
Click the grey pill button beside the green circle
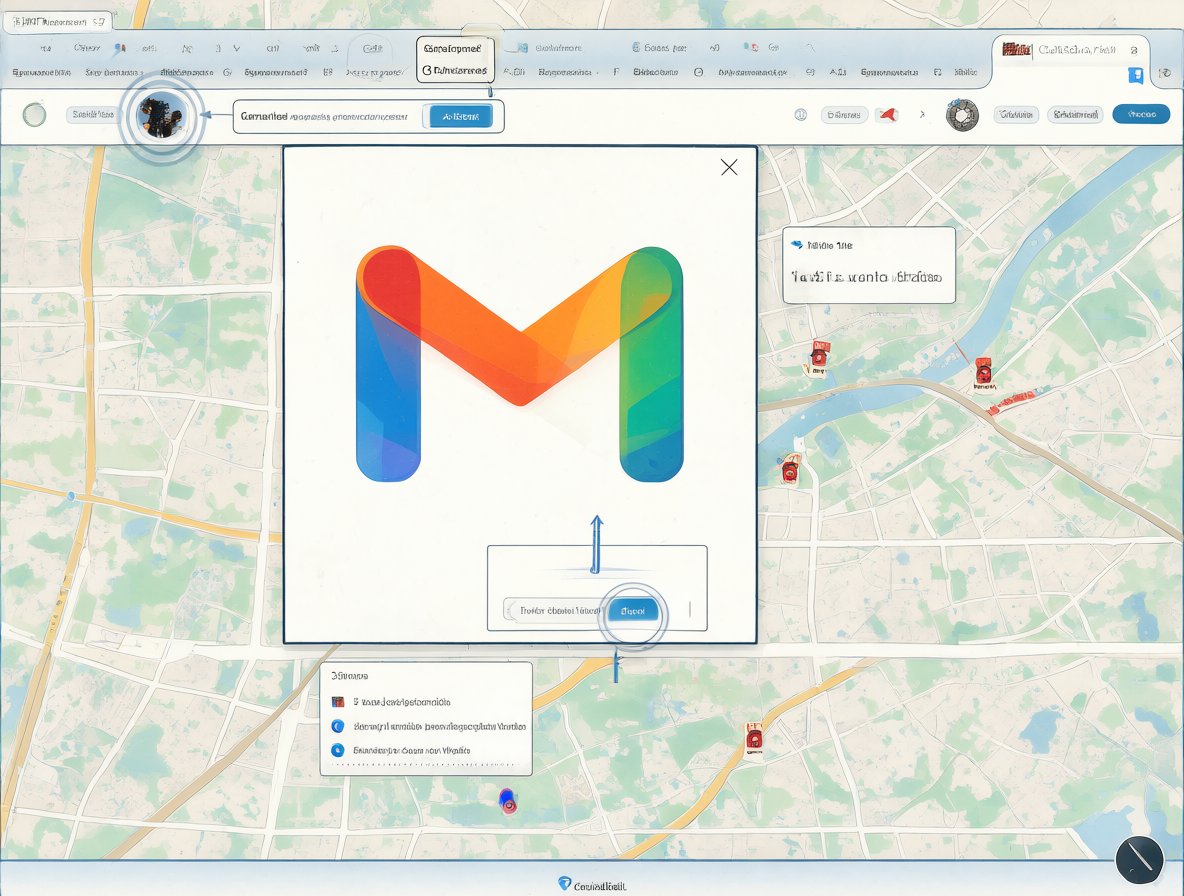coord(92,115)
